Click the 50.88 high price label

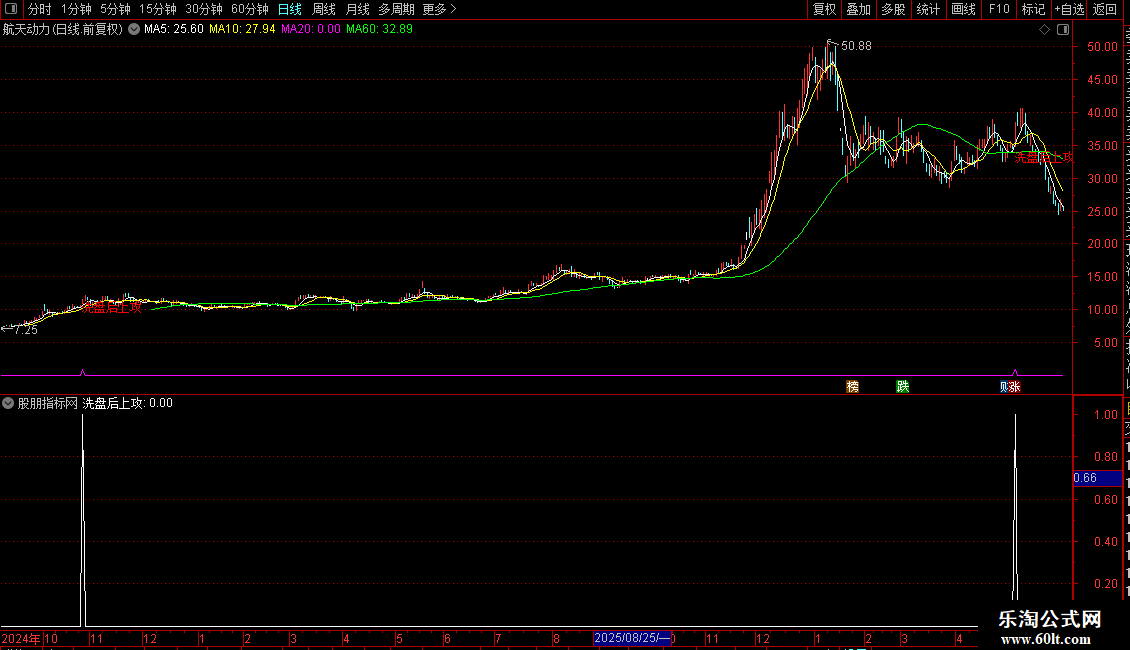click(x=856, y=46)
